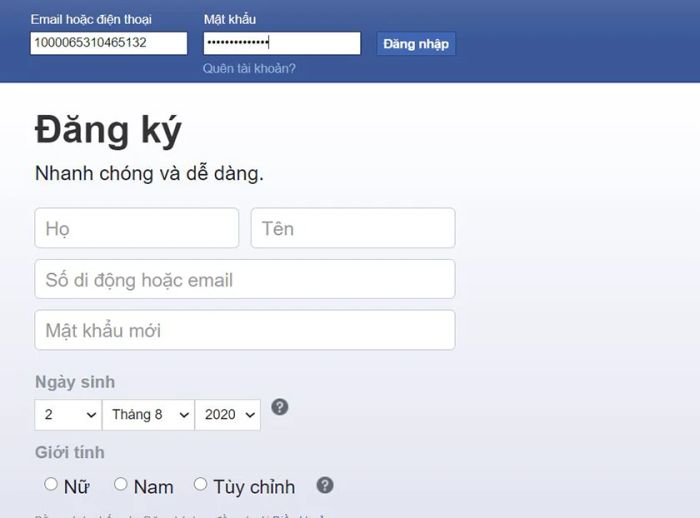
Task: Click the help icon beside Ngày sinh
Action: pyautogui.click(x=280, y=407)
